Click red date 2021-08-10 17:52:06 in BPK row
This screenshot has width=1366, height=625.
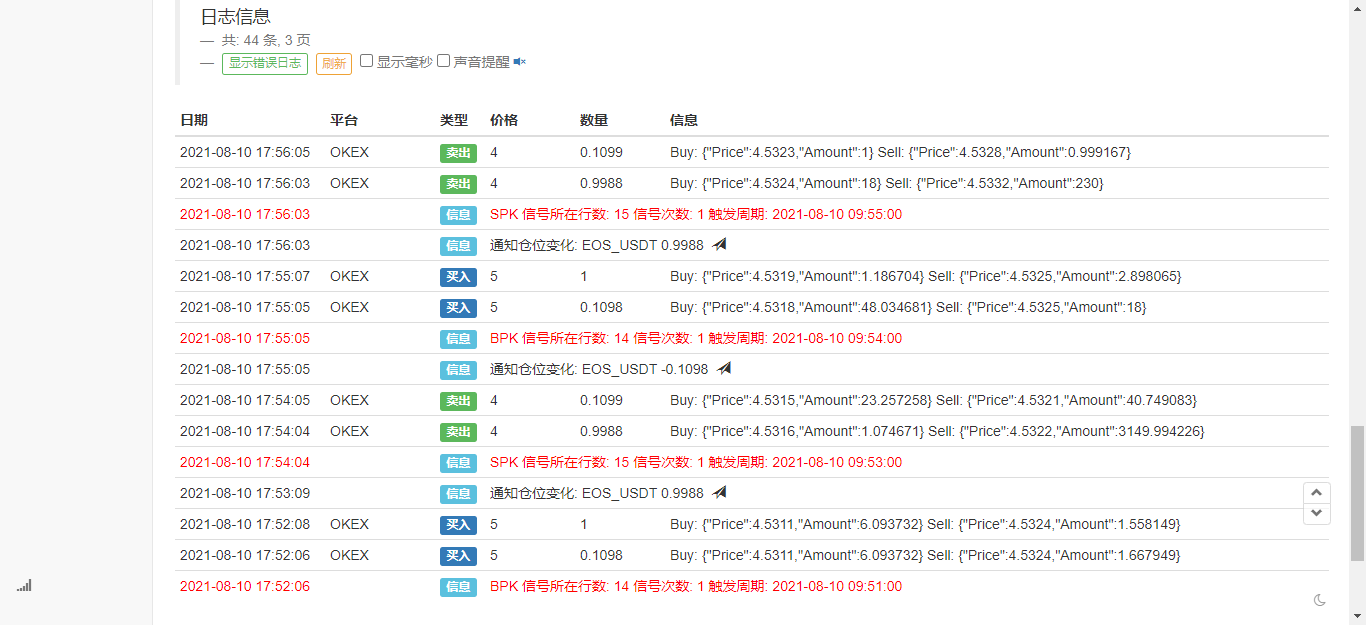click(245, 586)
